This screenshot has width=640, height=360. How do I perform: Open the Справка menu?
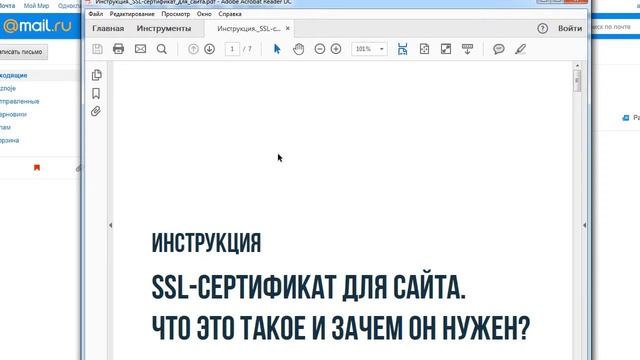pos(230,14)
